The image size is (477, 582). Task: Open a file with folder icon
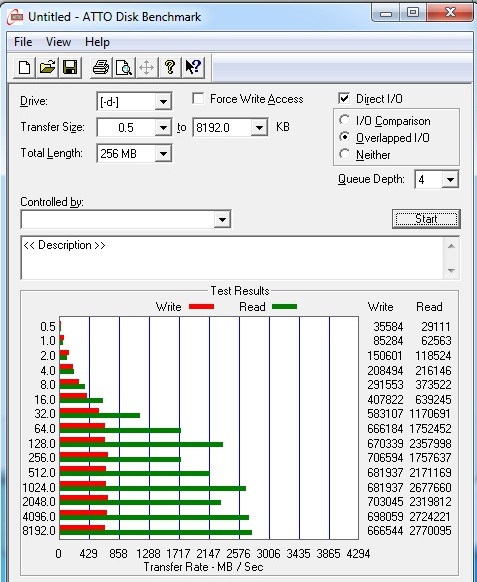coord(47,68)
